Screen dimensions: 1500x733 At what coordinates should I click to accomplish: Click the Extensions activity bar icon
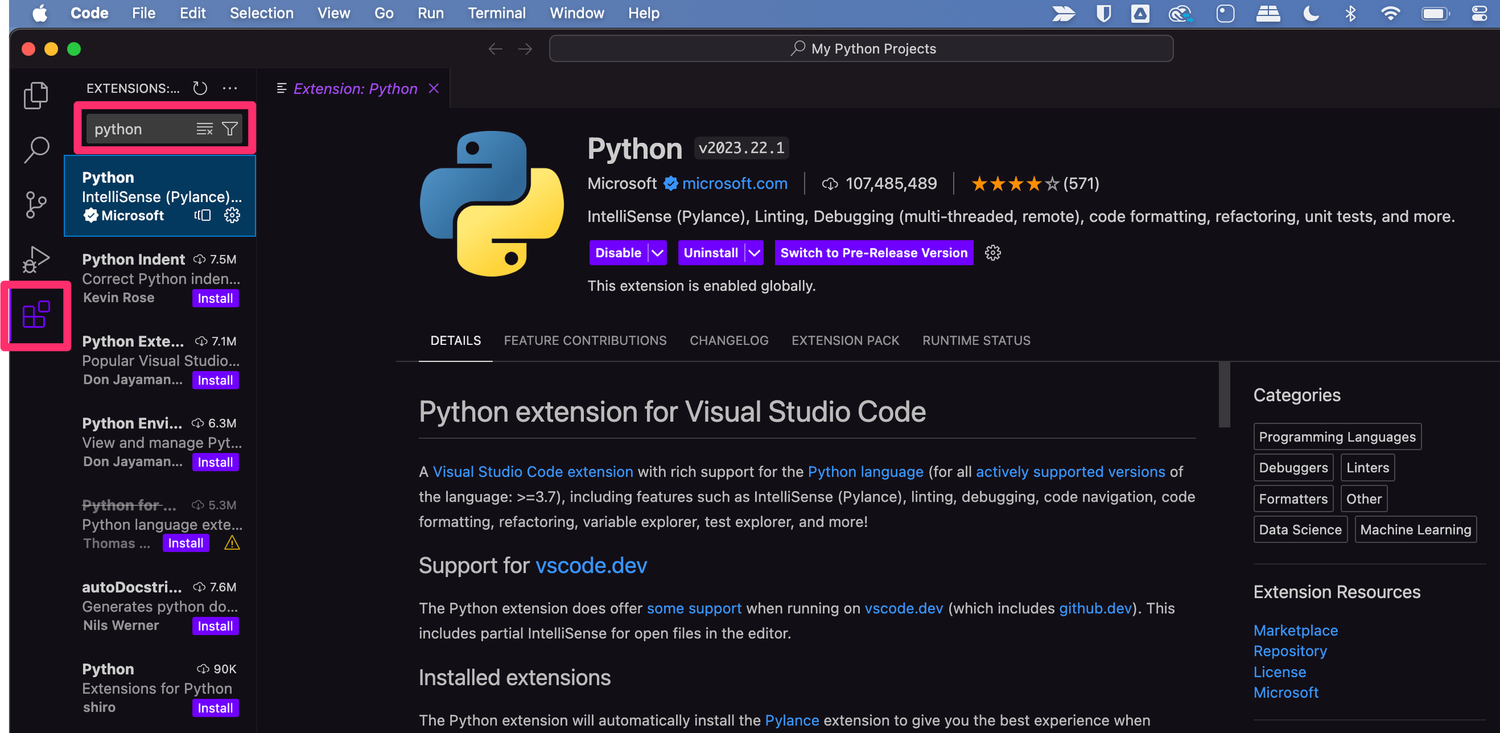coord(36,315)
